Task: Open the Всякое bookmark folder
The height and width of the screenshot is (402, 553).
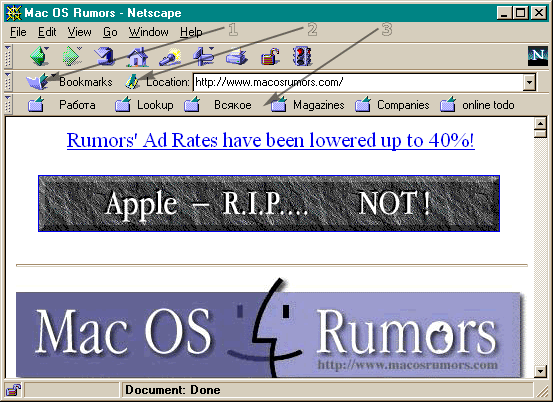Action: (x=218, y=105)
